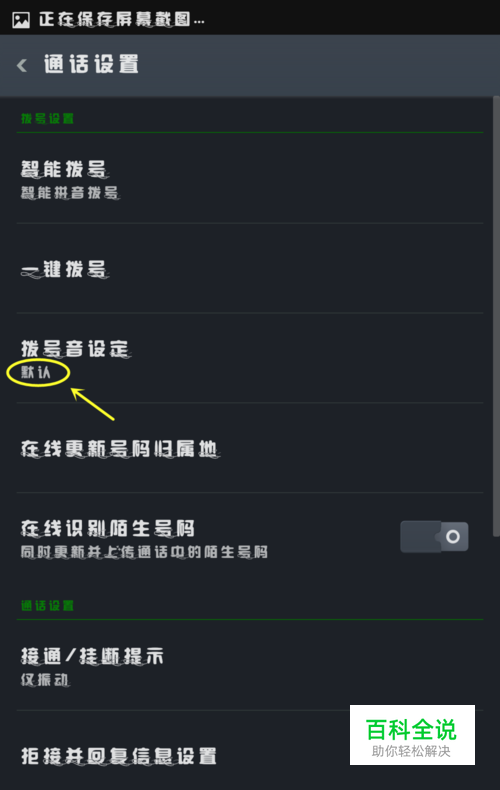Viewport: 500px width, 790px height.
Task: Open 智能拨号 setting
Action: point(250,179)
